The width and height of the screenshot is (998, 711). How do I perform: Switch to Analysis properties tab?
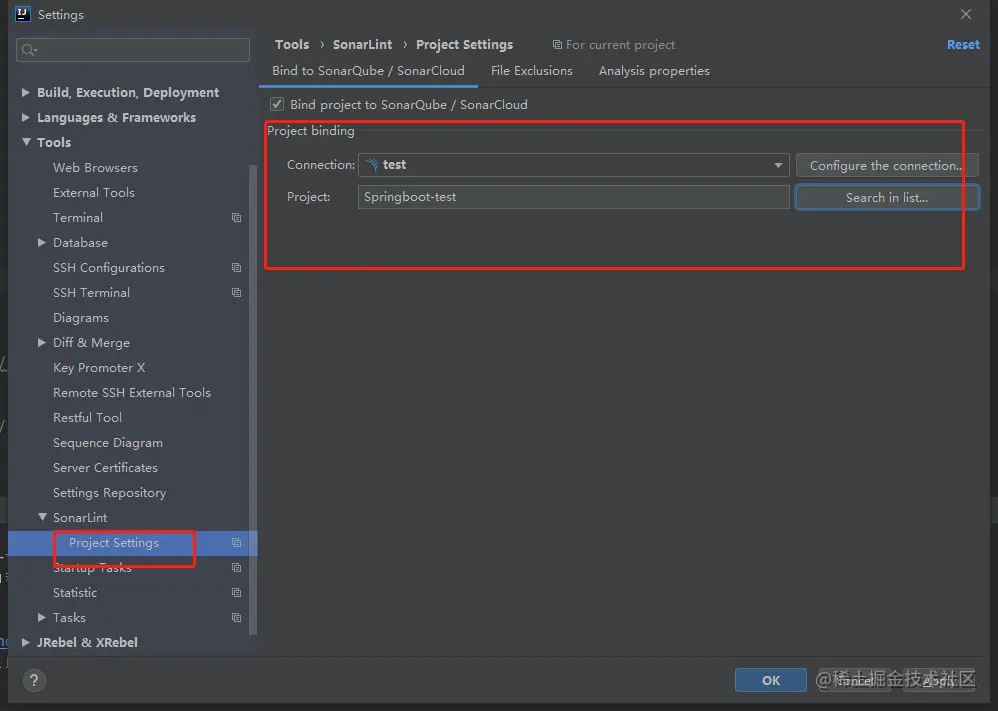[654, 71]
